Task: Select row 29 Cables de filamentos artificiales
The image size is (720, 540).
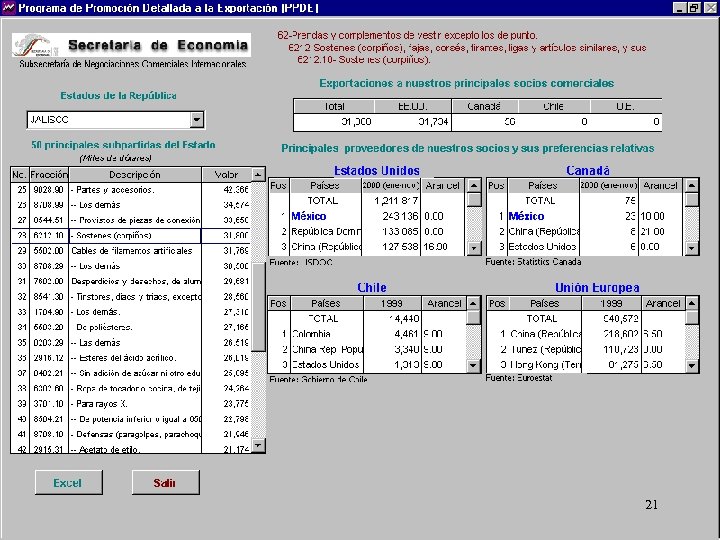Action: tap(131, 251)
